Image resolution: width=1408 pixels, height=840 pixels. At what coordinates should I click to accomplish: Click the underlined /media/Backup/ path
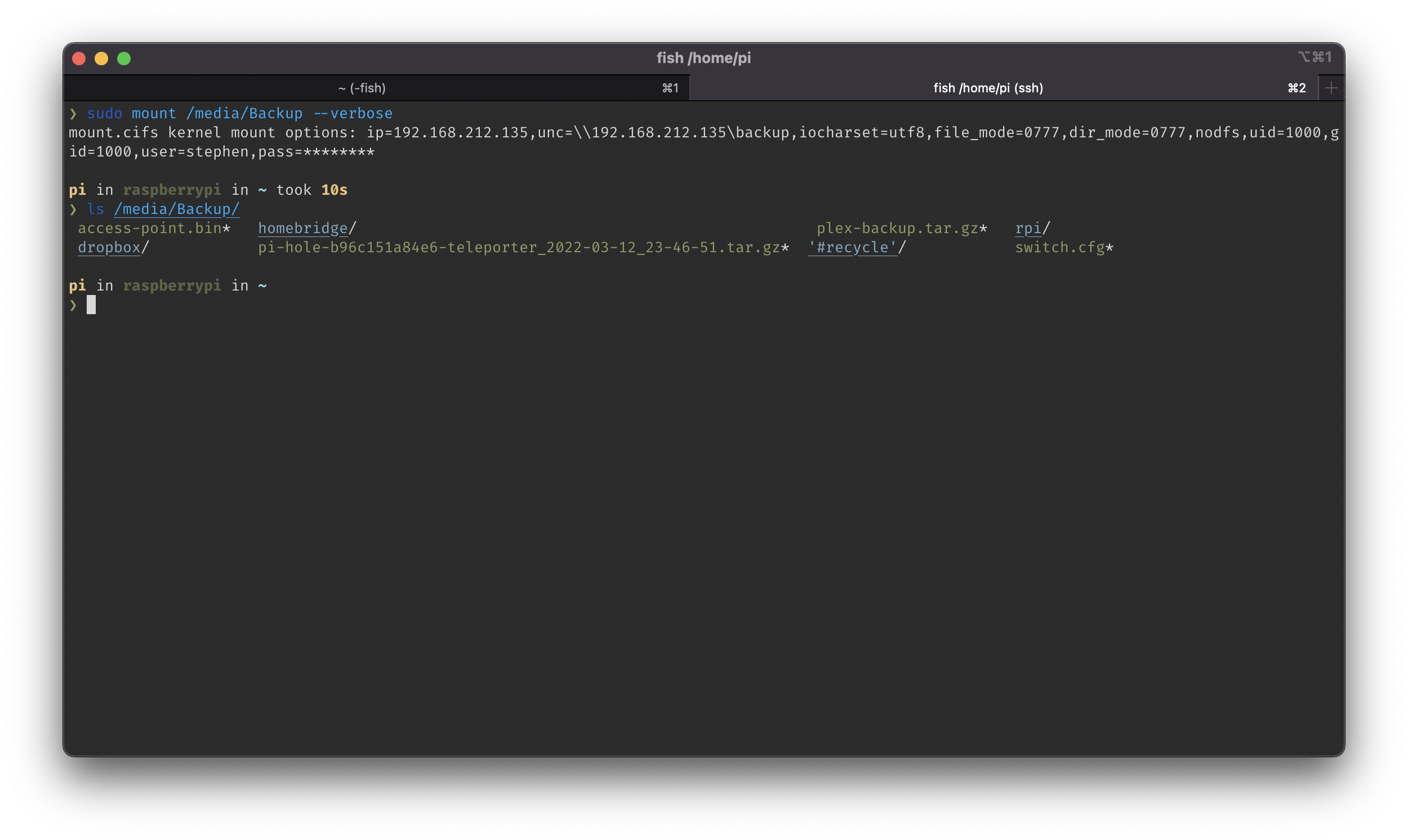pos(177,209)
